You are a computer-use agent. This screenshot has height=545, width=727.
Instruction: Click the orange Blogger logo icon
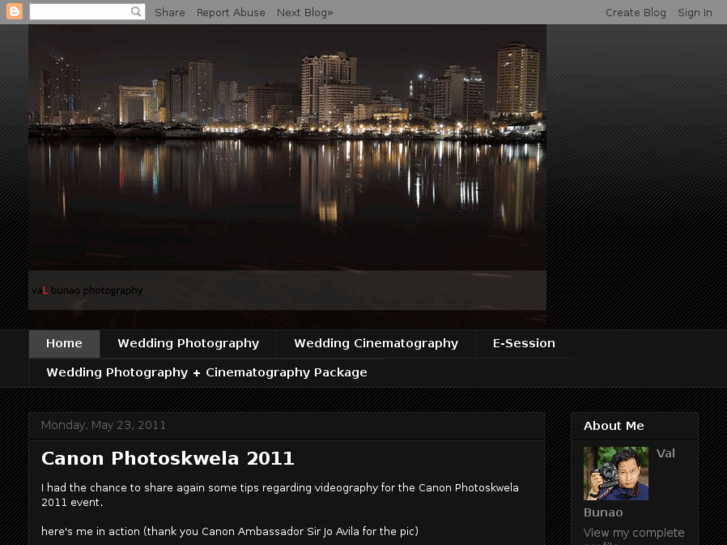pyautogui.click(x=14, y=12)
